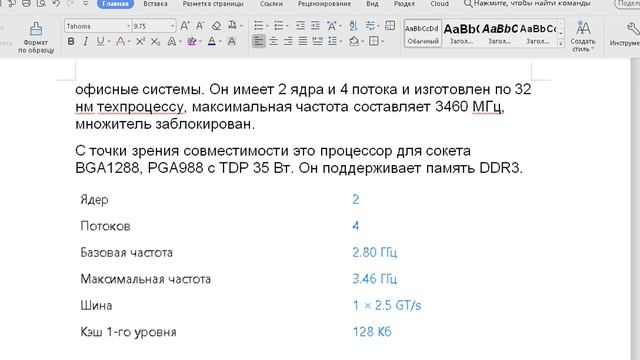
Task: Open the Раздел tab
Action: (404, 4)
